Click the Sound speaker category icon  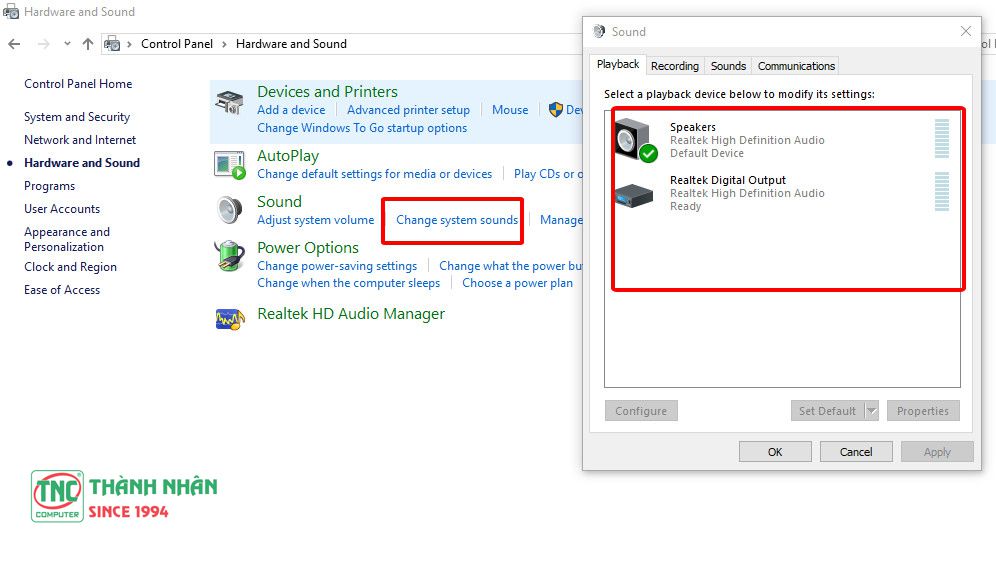[x=229, y=210]
